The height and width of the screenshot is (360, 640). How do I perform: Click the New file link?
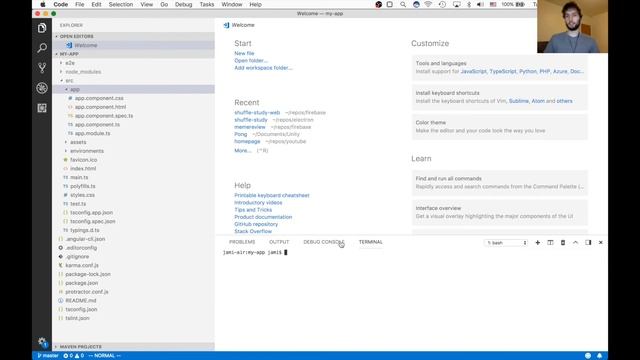click(244, 53)
